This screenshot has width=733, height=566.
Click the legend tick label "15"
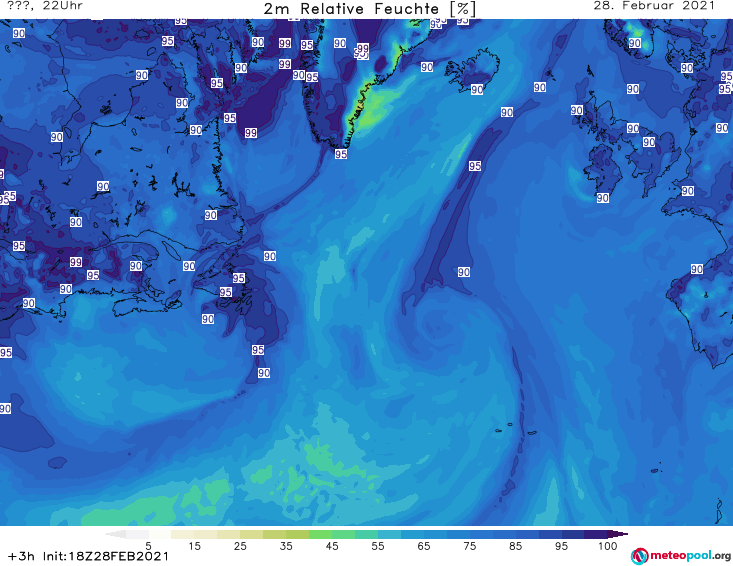194,546
